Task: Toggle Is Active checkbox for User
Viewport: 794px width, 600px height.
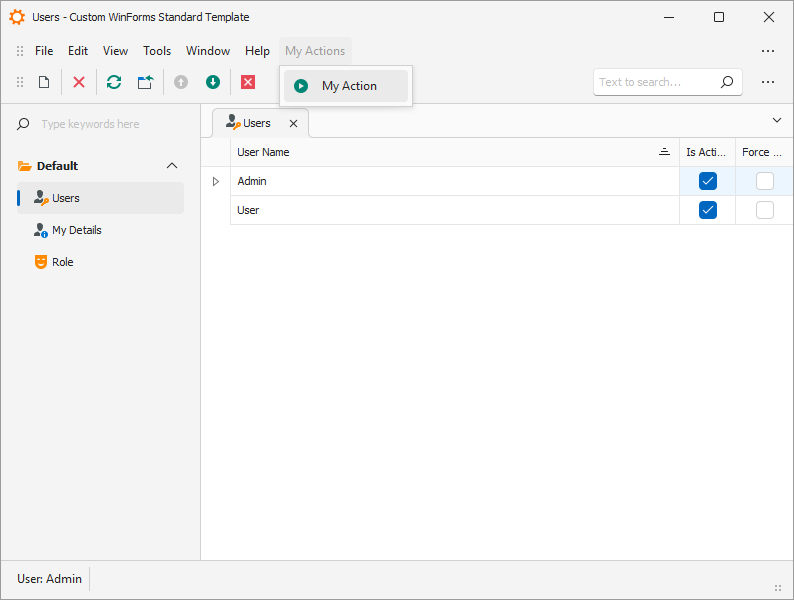Action: 707,210
